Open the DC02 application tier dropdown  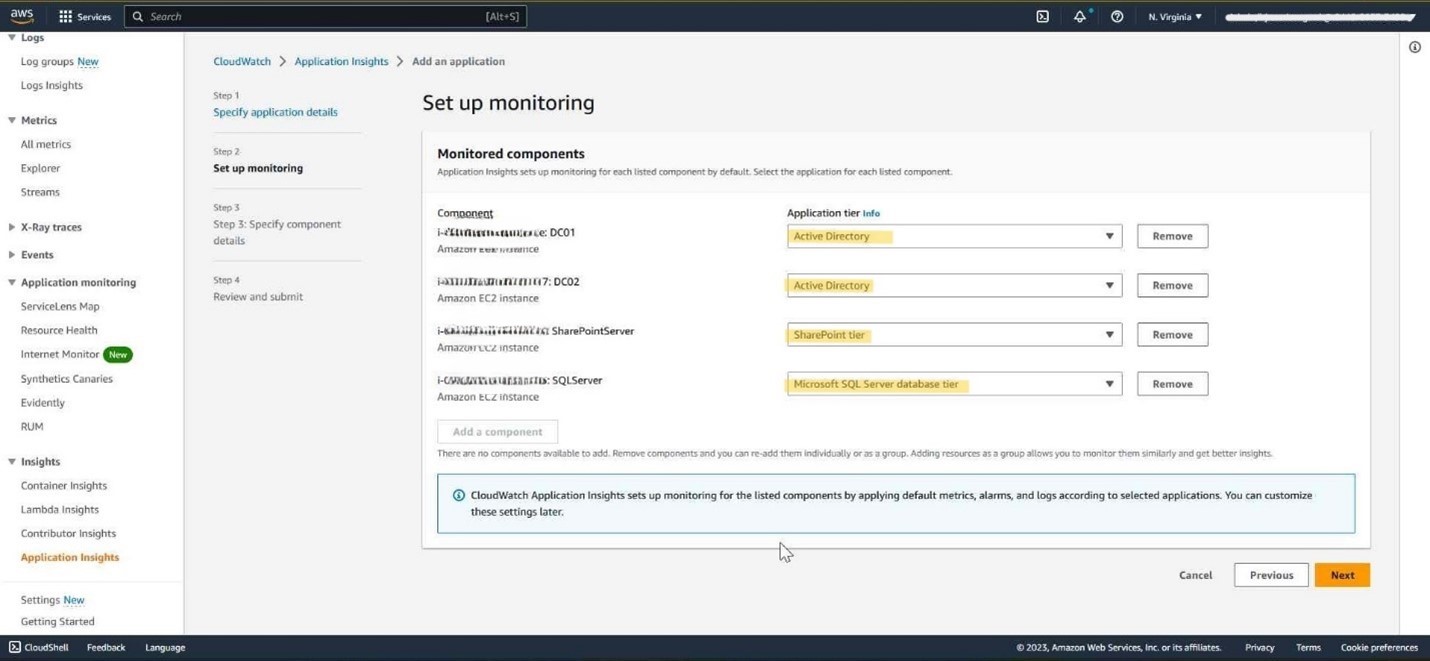(954, 285)
